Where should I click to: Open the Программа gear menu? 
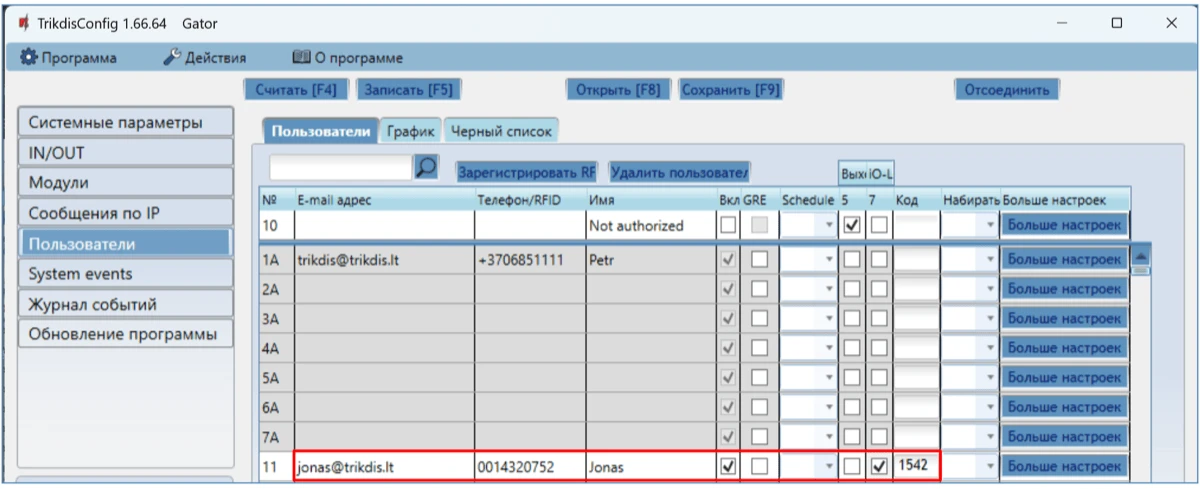pyautogui.click(x=69, y=58)
